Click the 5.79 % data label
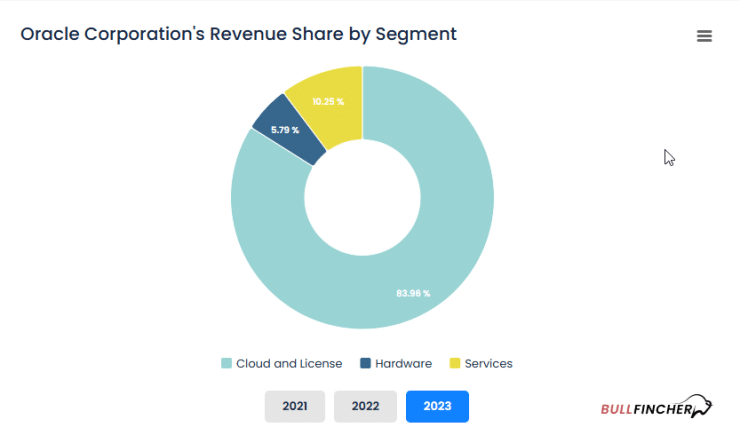Image resolution: width=740 pixels, height=443 pixels. pos(285,130)
